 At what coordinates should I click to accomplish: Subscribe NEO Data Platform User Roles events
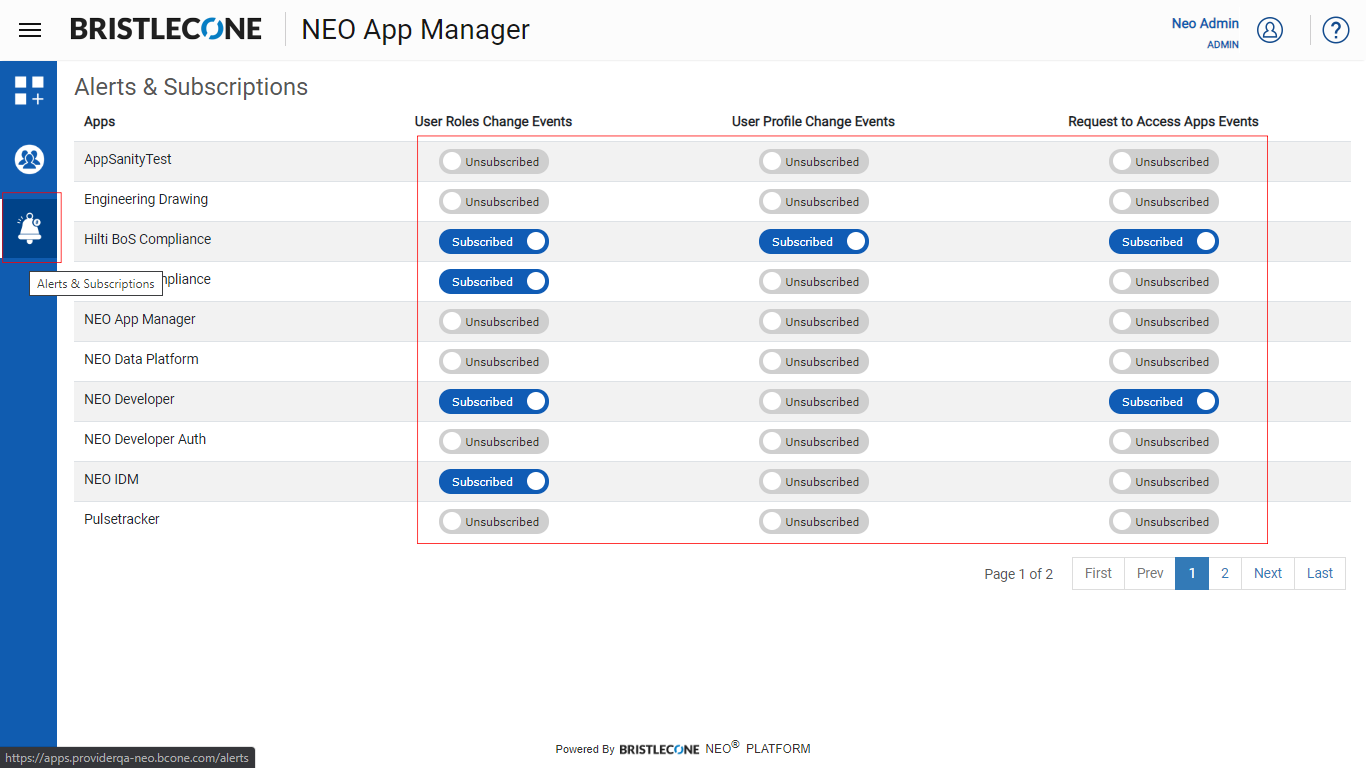[x=494, y=362]
